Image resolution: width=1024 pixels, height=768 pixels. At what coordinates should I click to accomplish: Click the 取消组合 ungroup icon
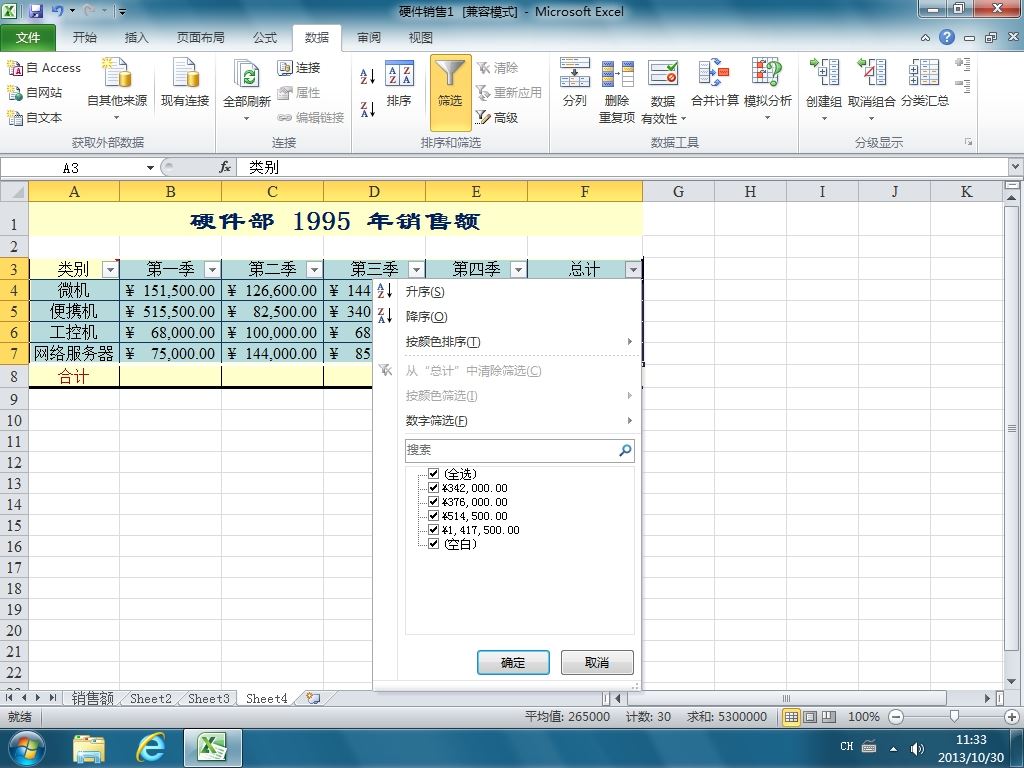point(872,72)
